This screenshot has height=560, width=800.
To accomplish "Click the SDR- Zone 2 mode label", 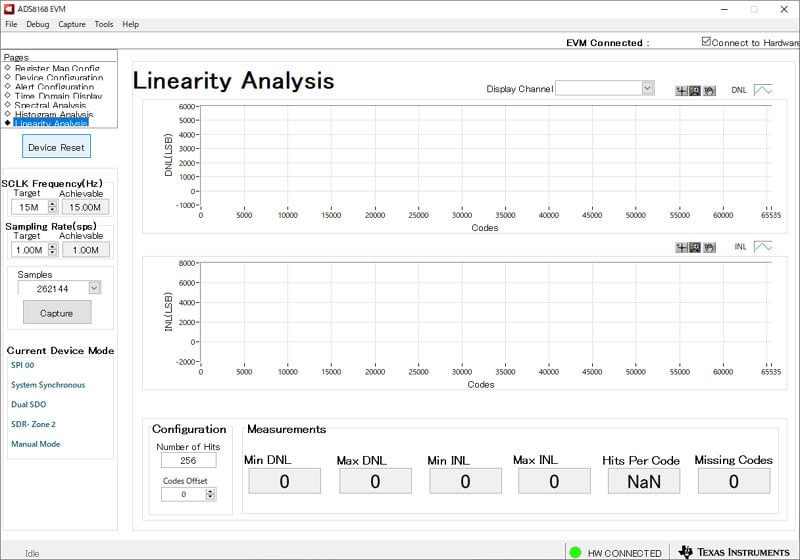I will pos(33,424).
